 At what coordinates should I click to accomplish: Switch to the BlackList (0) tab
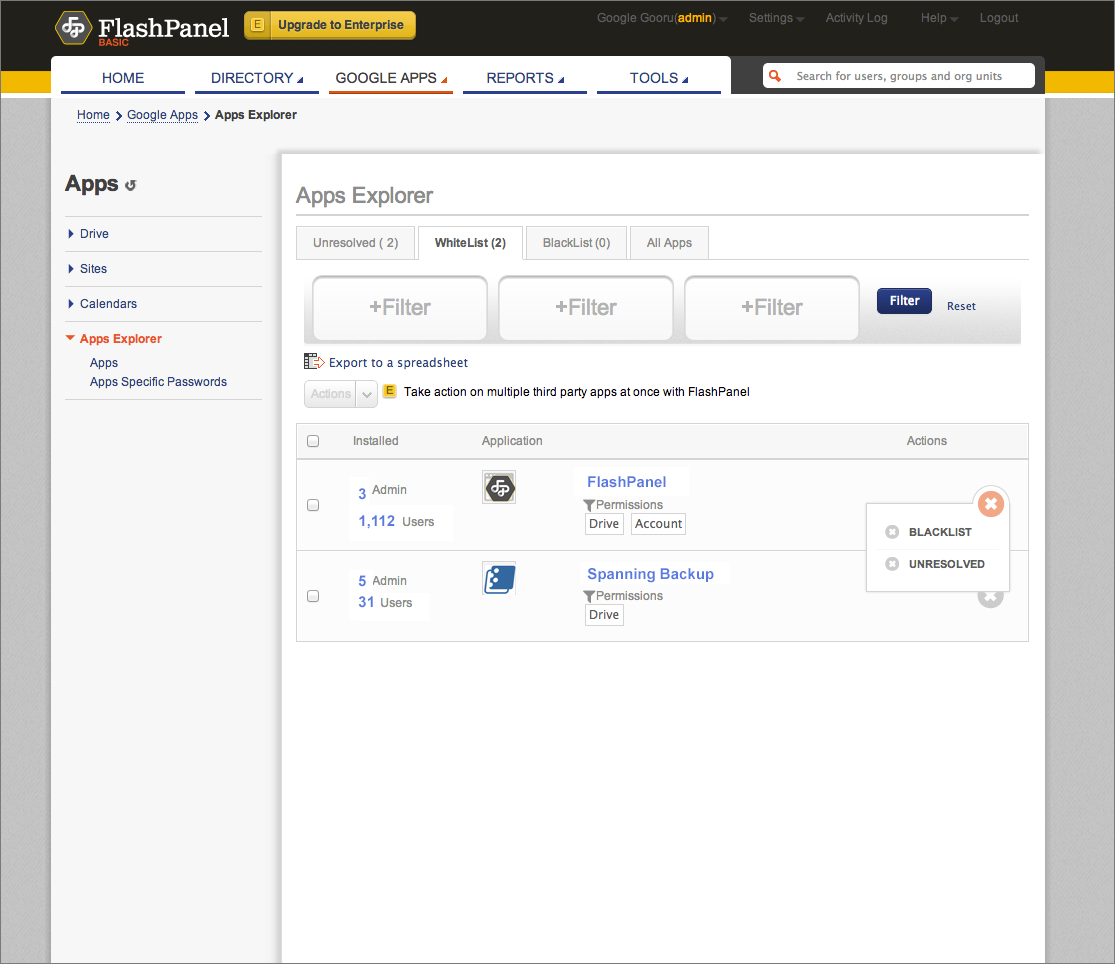[577, 243]
